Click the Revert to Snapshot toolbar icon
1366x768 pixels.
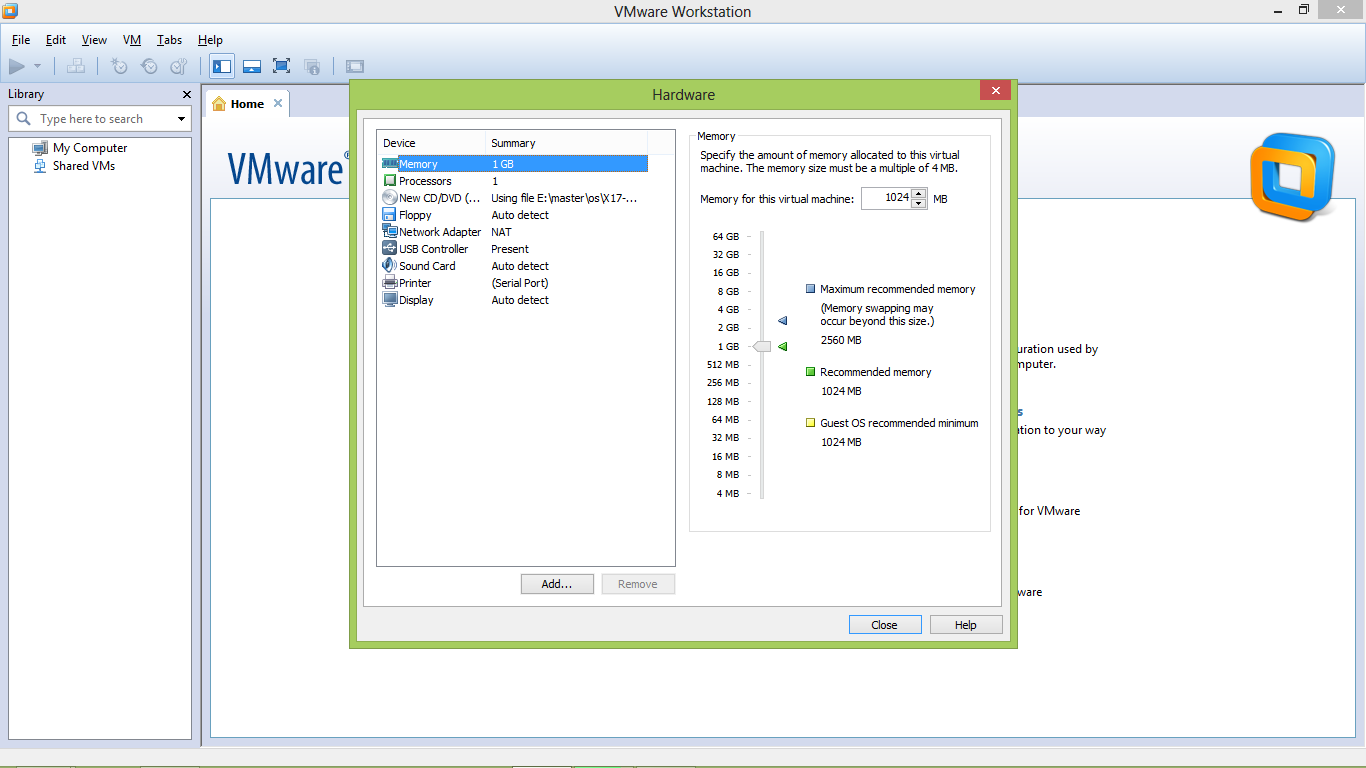pyautogui.click(x=149, y=66)
